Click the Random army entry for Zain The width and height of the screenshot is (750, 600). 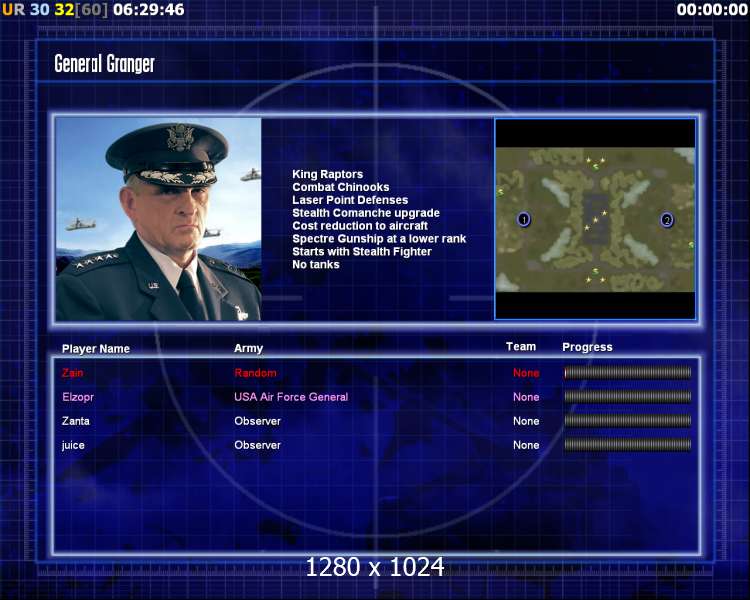click(255, 373)
